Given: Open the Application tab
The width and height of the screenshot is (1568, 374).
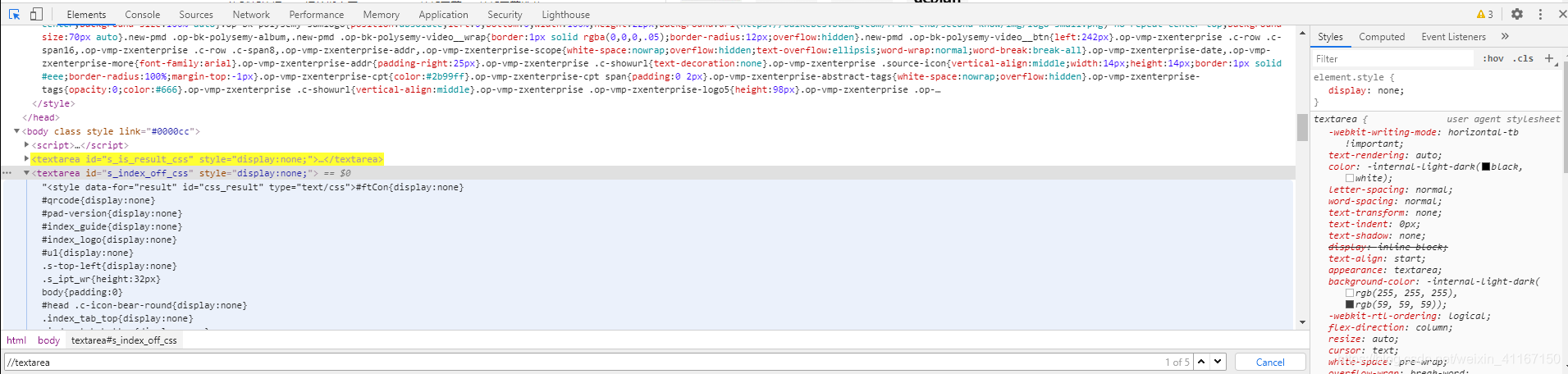Looking at the screenshot, I should point(444,15).
